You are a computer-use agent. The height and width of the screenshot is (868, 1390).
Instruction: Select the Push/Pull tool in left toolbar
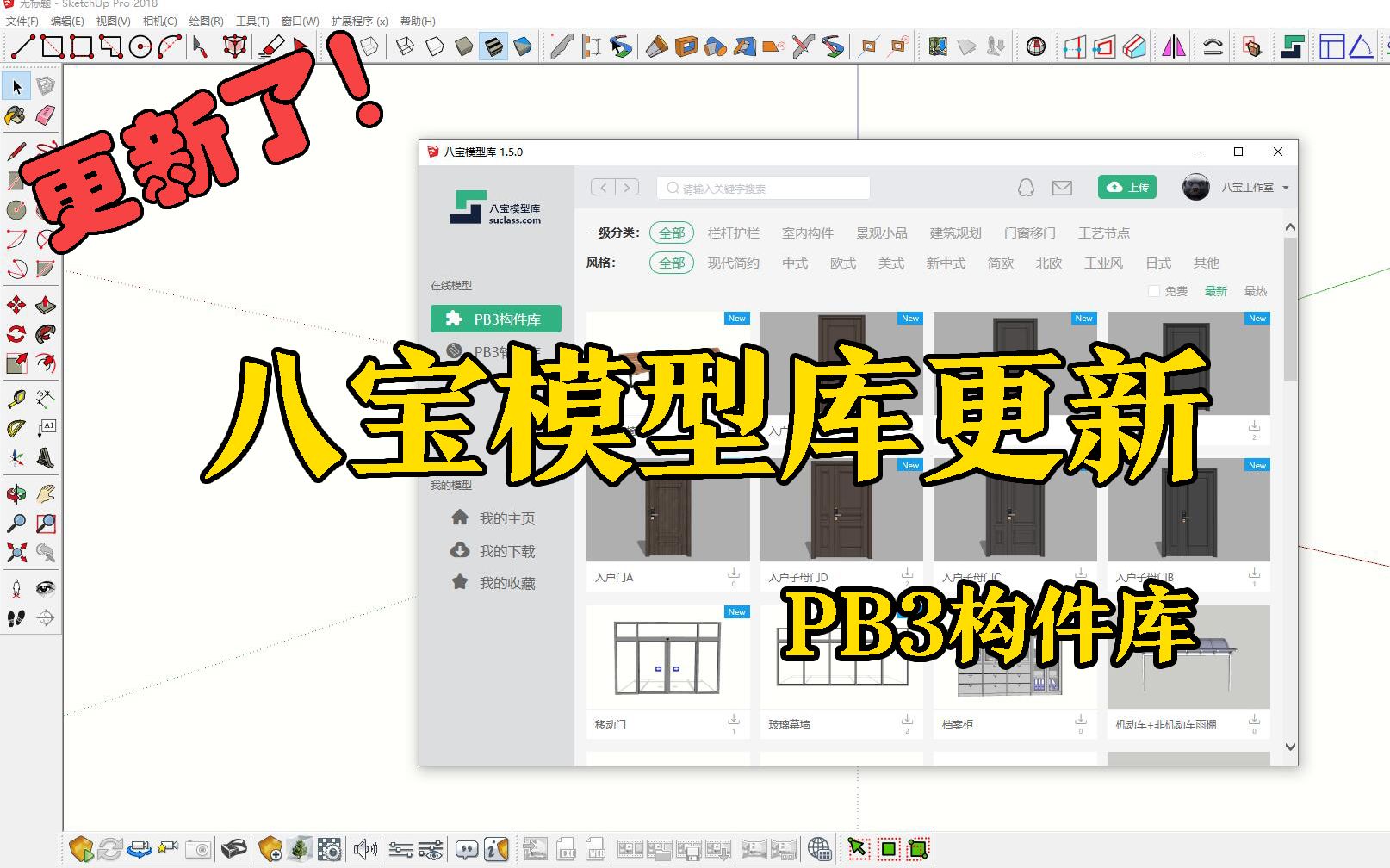coord(46,305)
